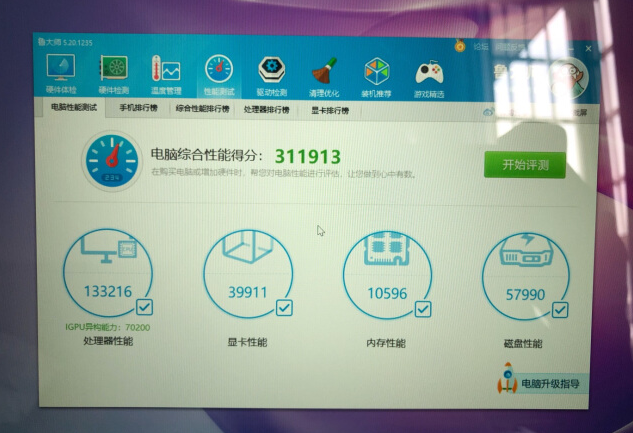Switch to 显卡排行榜 tab
This screenshot has width=633, height=433.
click(x=330, y=111)
